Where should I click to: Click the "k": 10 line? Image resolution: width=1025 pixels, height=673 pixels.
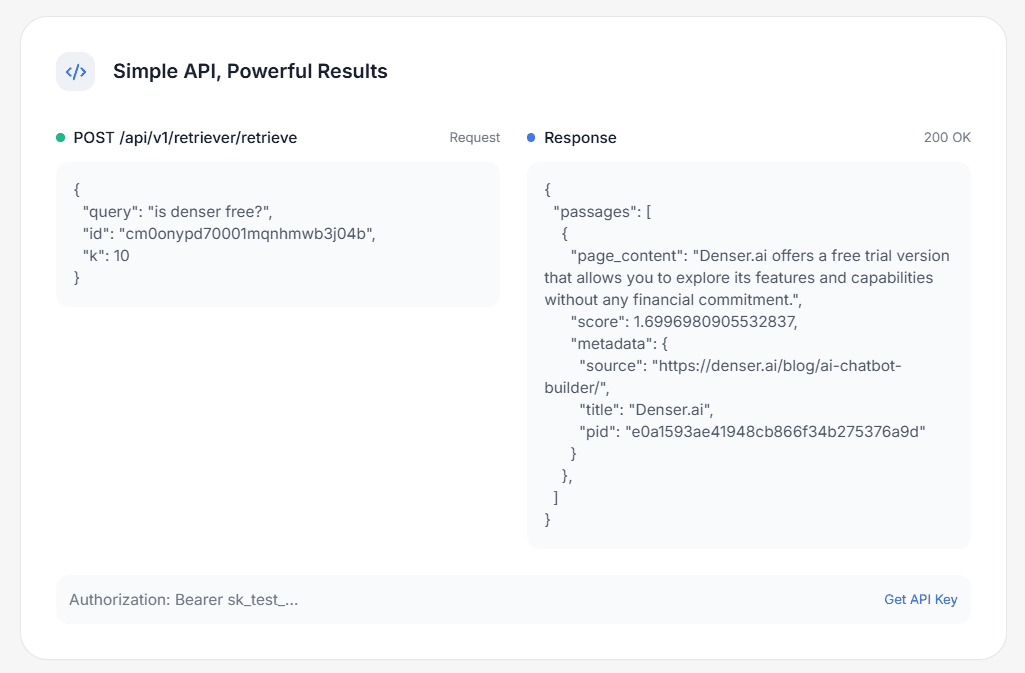pyautogui.click(x=106, y=255)
